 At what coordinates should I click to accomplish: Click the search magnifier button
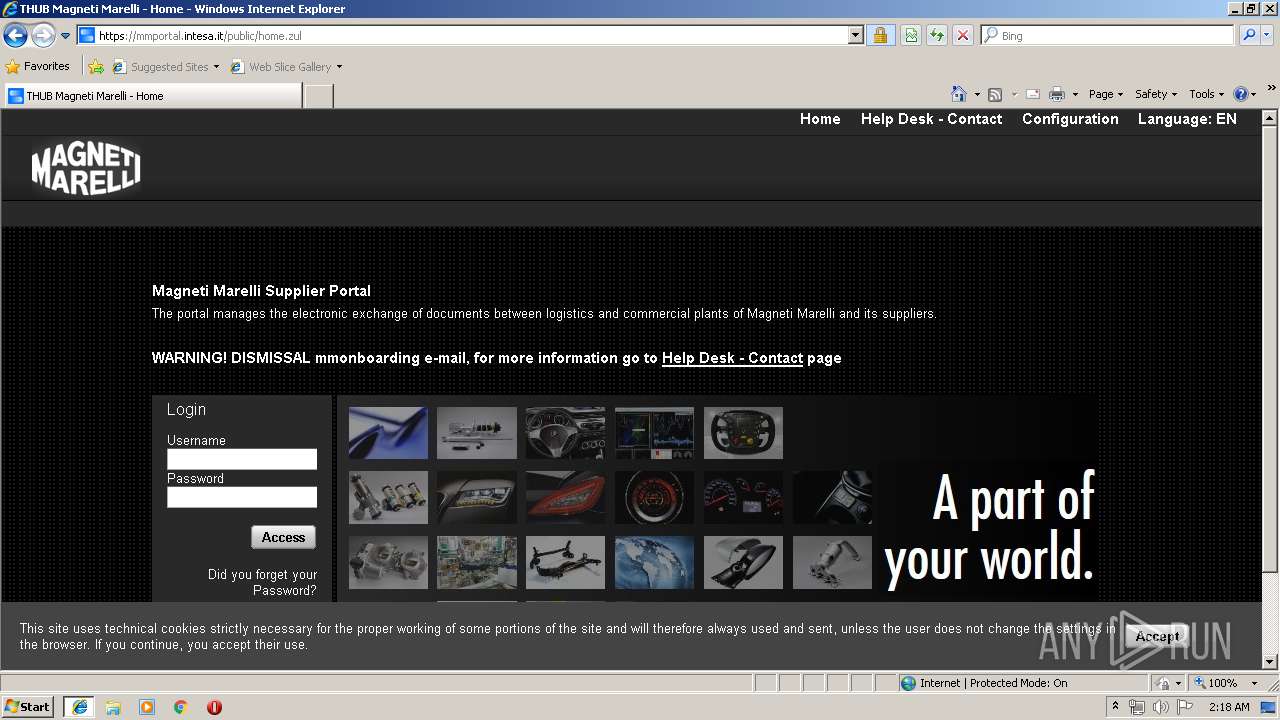coord(1248,36)
